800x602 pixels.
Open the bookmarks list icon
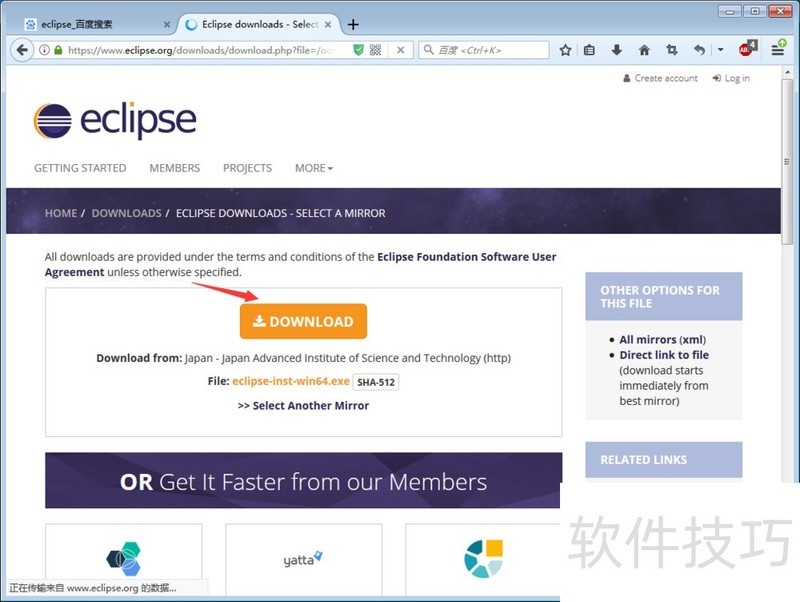(x=589, y=50)
